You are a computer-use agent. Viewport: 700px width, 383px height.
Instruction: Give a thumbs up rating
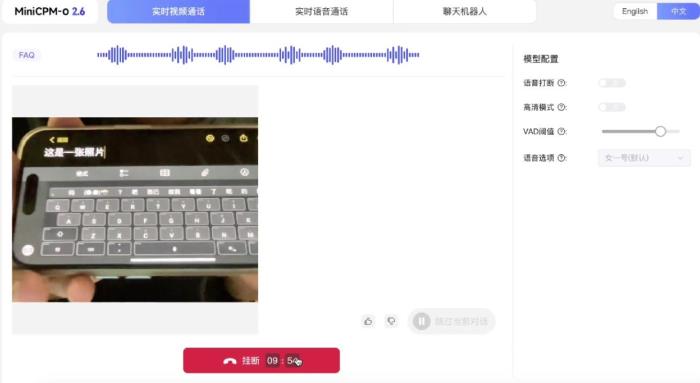pyautogui.click(x=368, y=321)
